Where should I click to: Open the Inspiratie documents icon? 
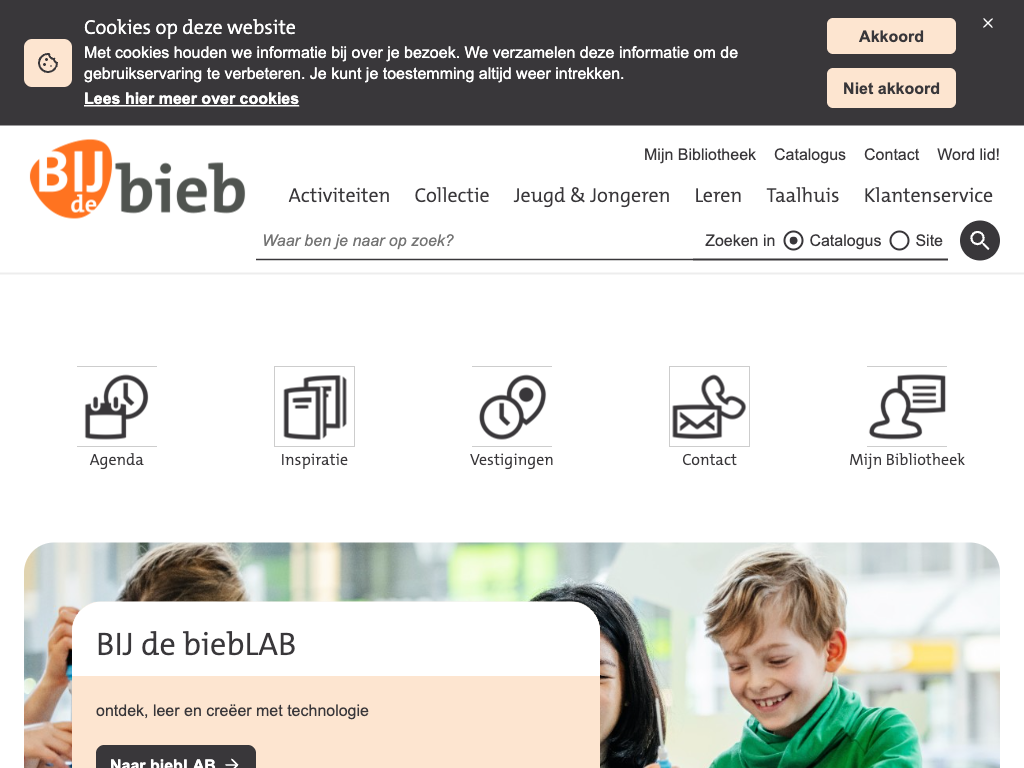[x=314, y=406]
